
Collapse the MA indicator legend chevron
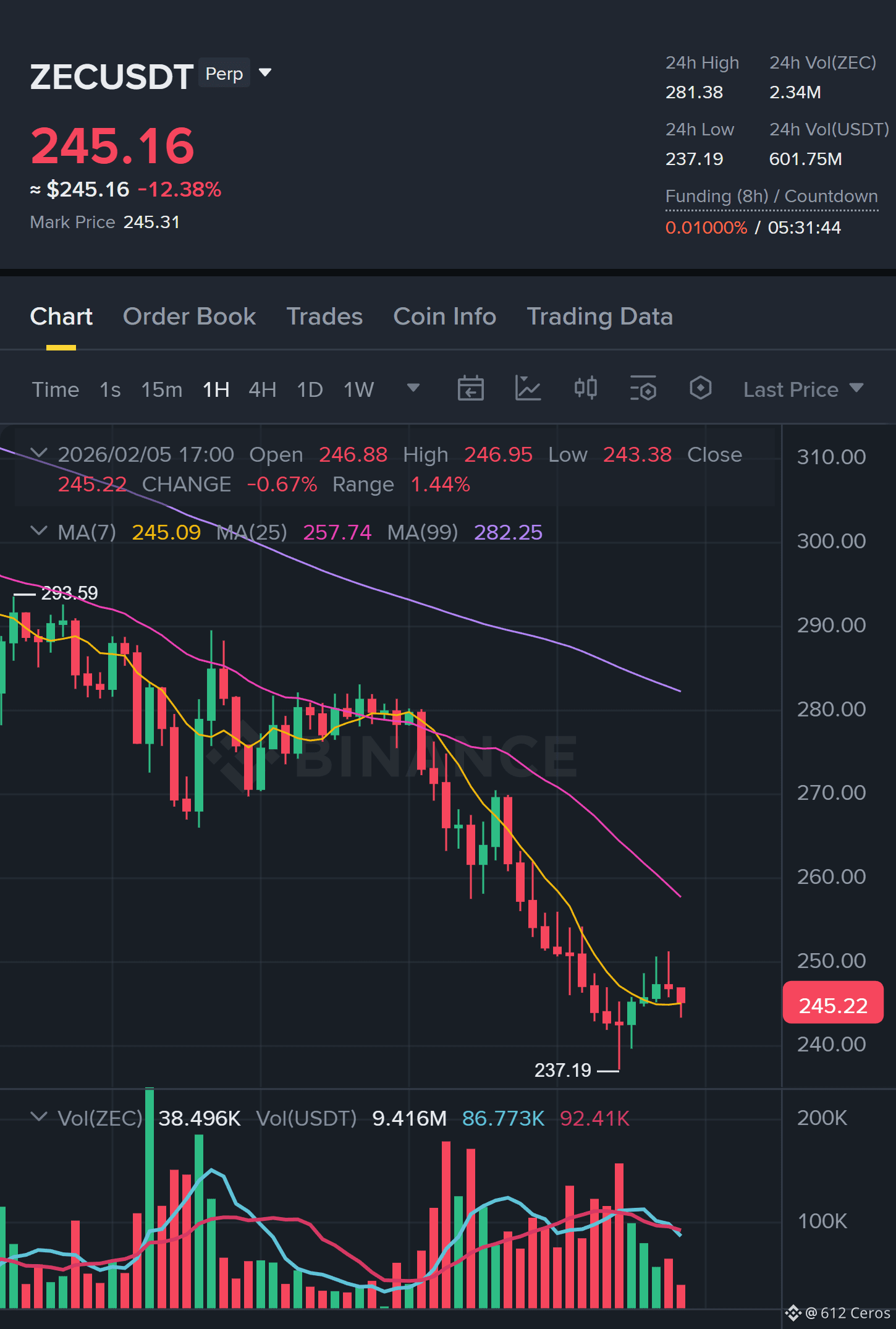coord(39,532)
